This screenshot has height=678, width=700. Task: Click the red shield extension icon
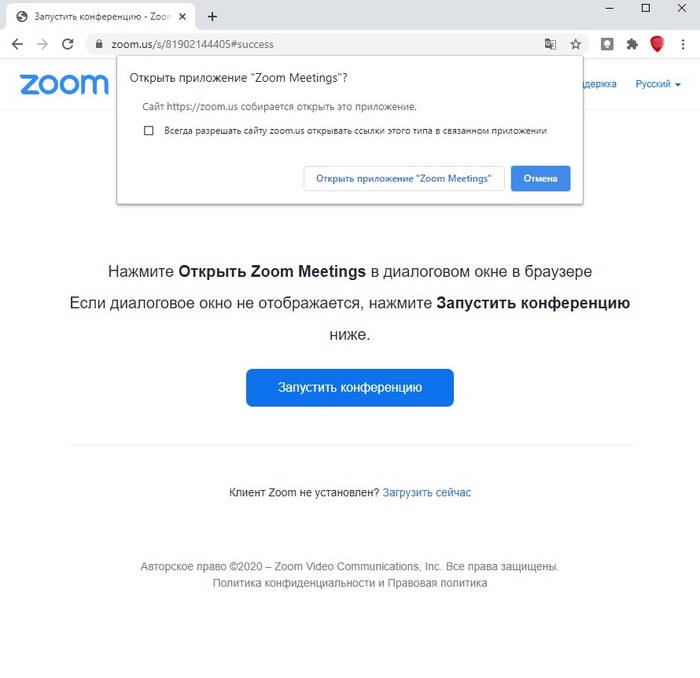coord(657,44)
